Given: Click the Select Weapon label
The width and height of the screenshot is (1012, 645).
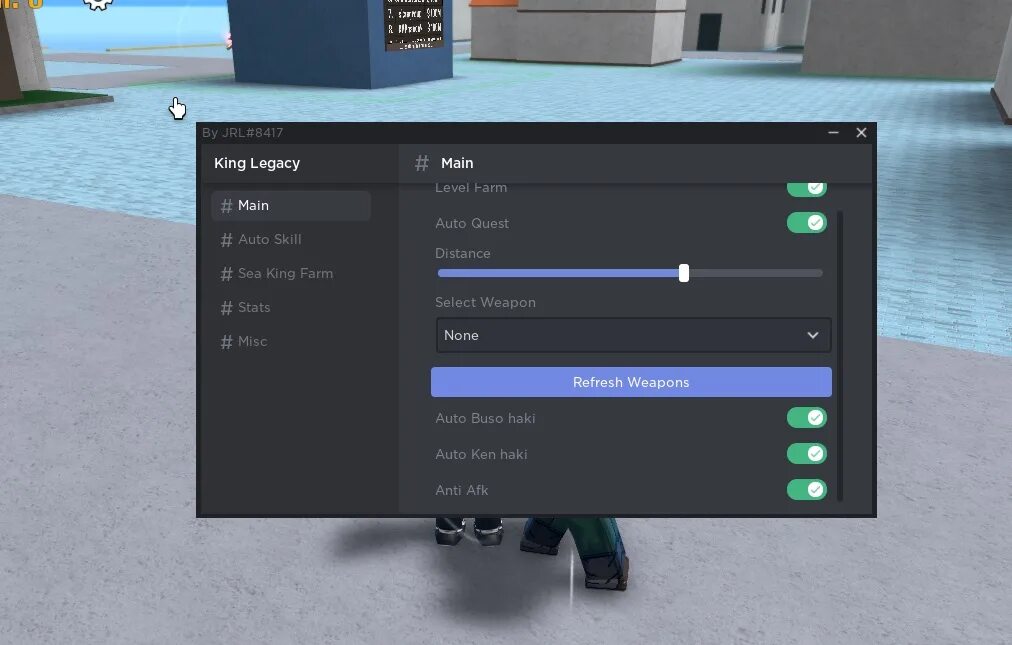Looking at the screenshot, I should pos(485,302).
